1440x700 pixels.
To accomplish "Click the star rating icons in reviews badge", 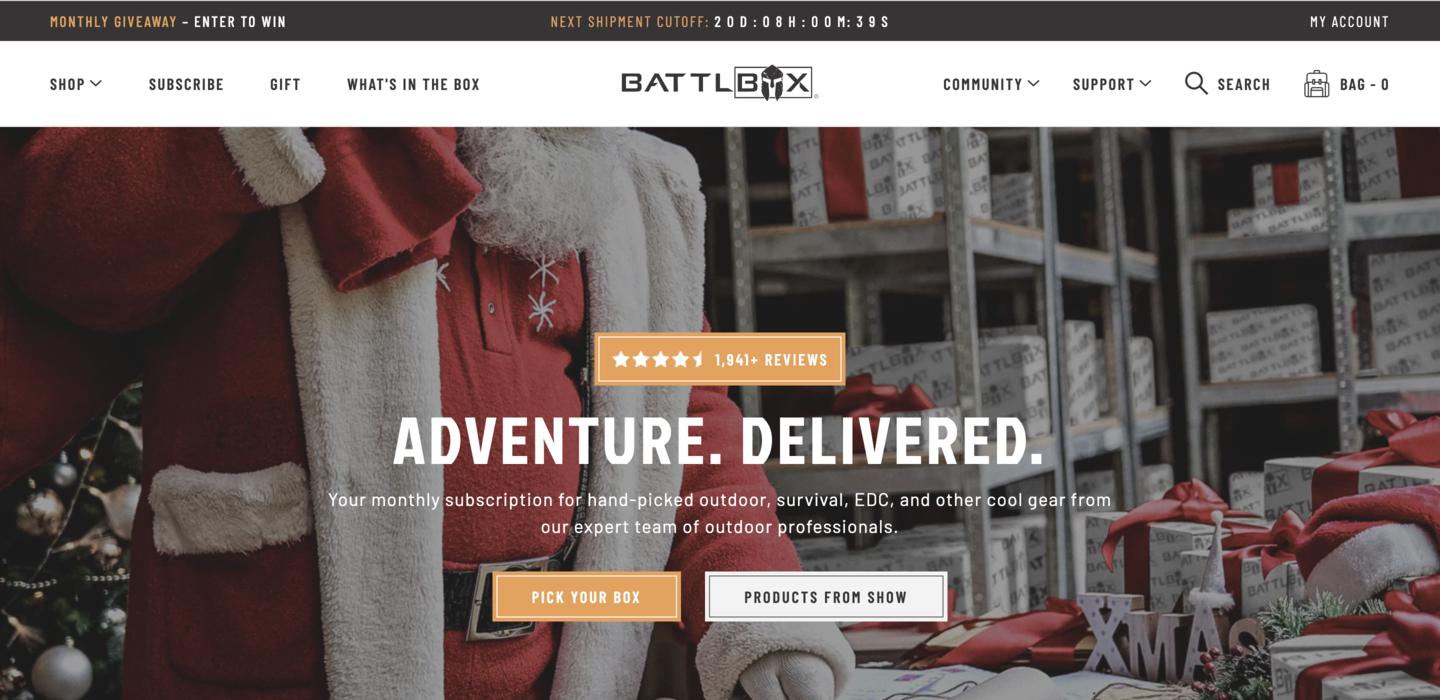I will [x=659, y=359].
